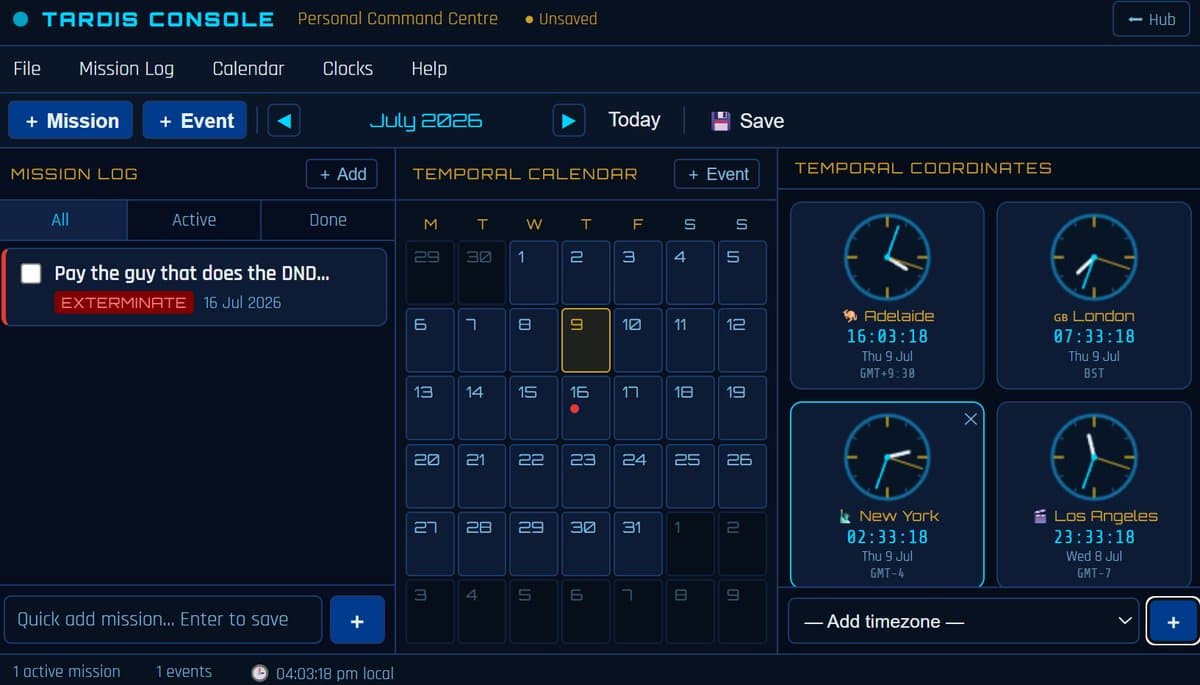Switch to the Active missions tab
1200x685 pixels.
194,220
